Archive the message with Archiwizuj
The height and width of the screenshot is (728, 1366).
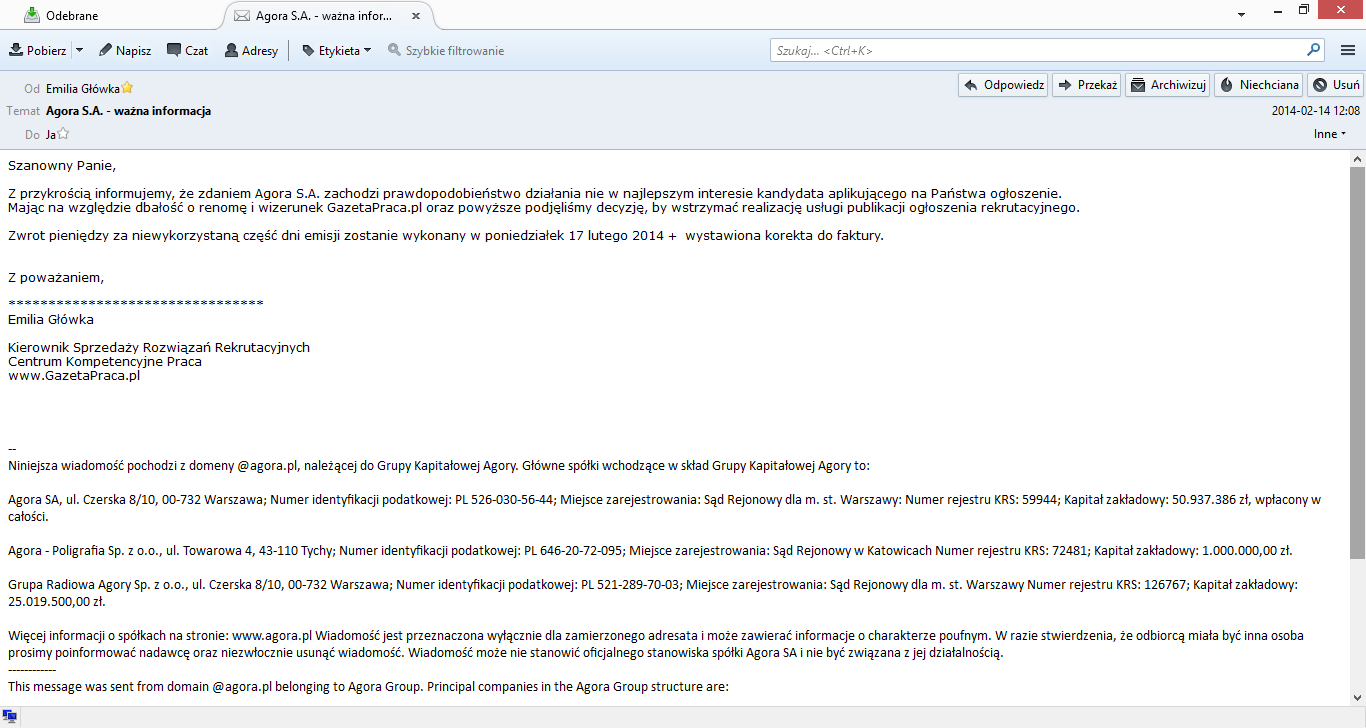pyautogui.click(x=1167, y=85)
